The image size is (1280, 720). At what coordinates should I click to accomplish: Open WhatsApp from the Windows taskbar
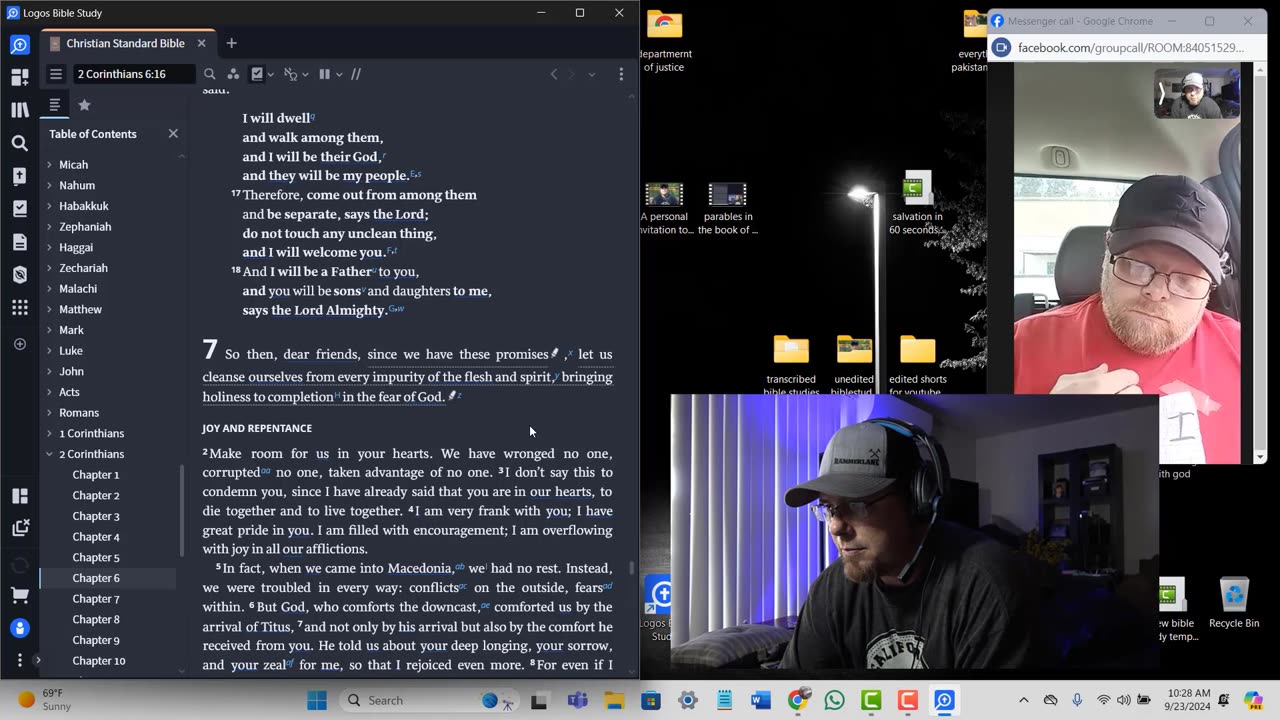coord(834,700)
